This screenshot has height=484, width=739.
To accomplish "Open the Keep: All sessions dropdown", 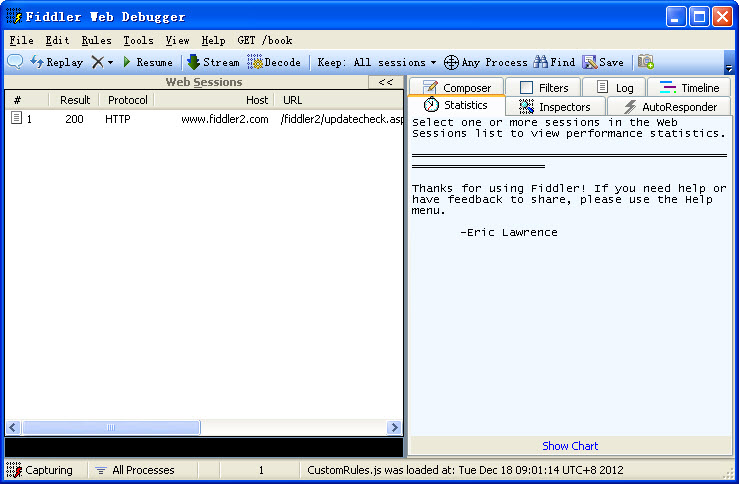I will pos(377,62).
